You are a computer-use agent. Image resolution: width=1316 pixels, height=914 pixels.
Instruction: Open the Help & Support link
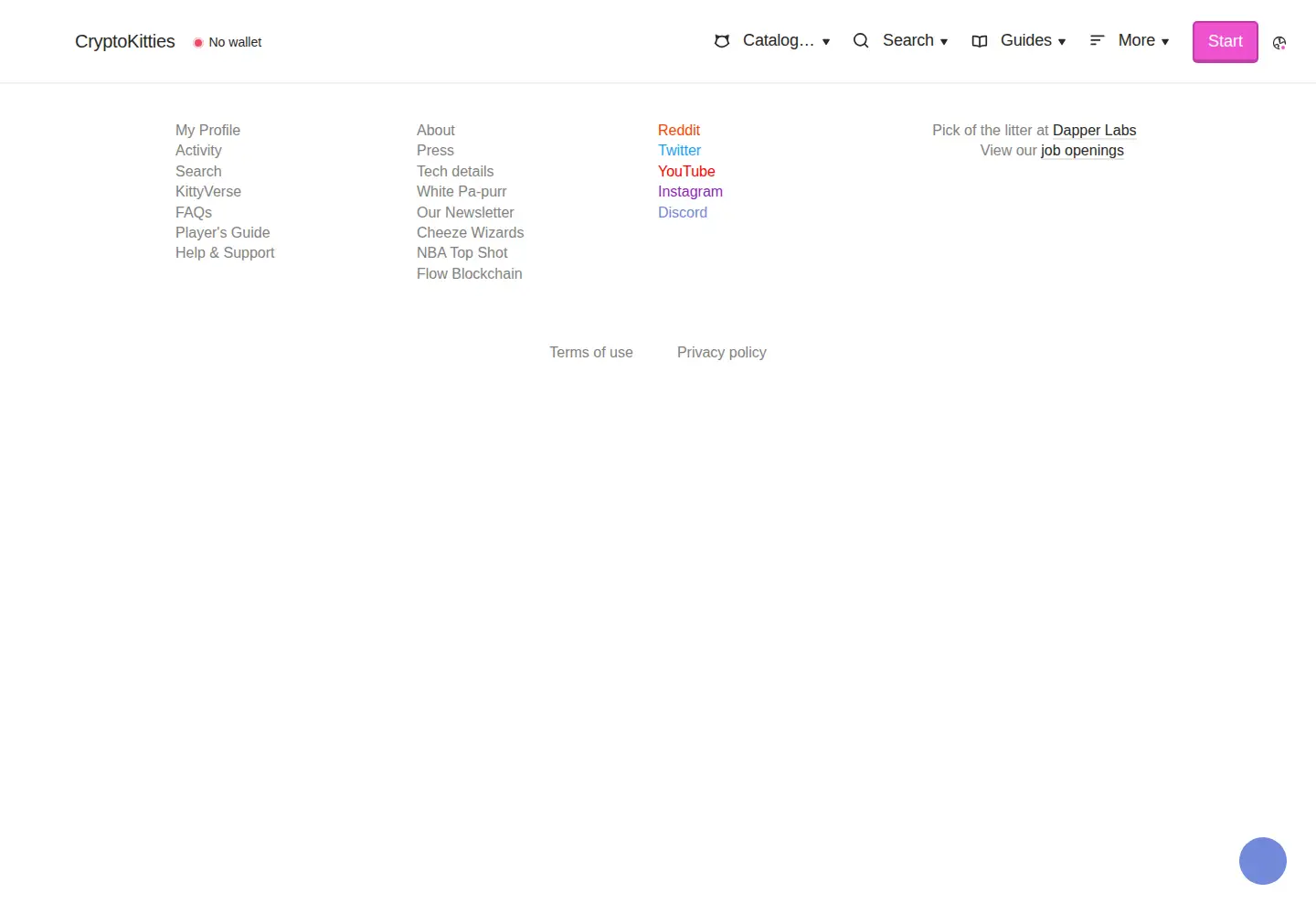(x=225, y=253)
